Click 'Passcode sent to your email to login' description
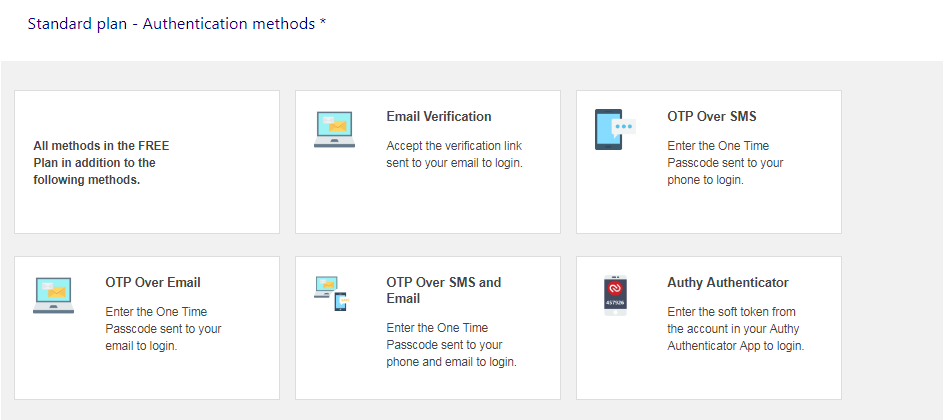 click(x=164, y=329)
